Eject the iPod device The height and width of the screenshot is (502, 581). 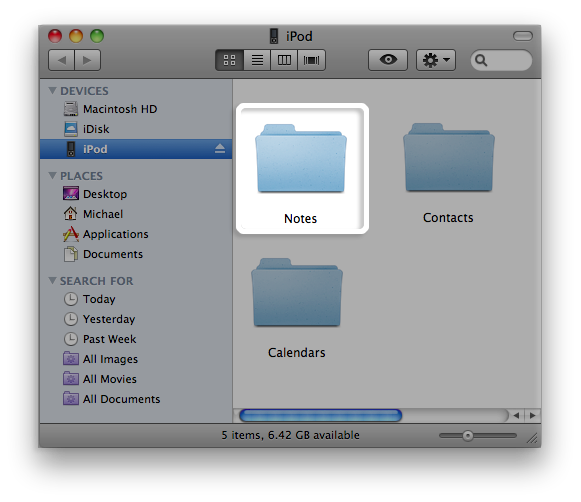pos(220,149)
